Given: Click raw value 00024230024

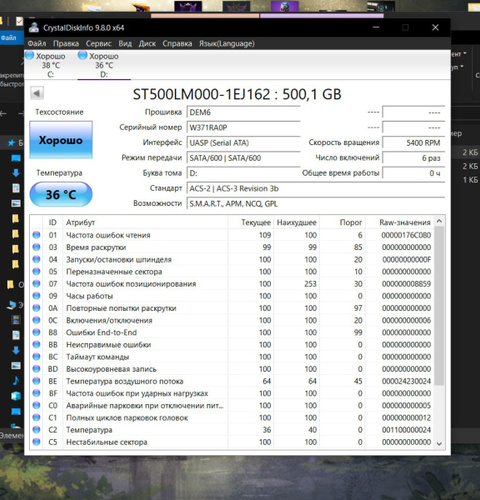Looking at the screenshot, I should tap(406, 381).
